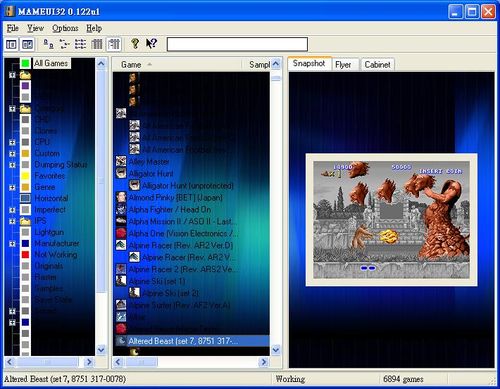Select Alpine Ski (set 1) entry
500x389 pixels.
157,281
